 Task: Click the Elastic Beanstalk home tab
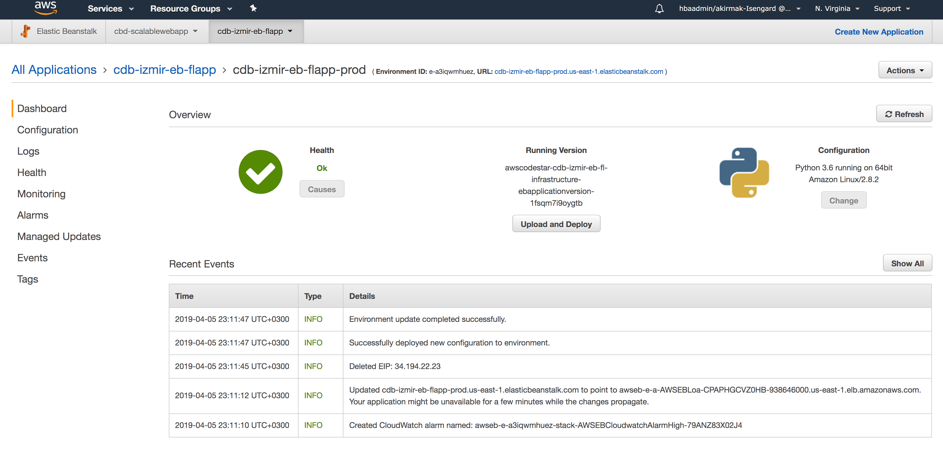(59, 32)
